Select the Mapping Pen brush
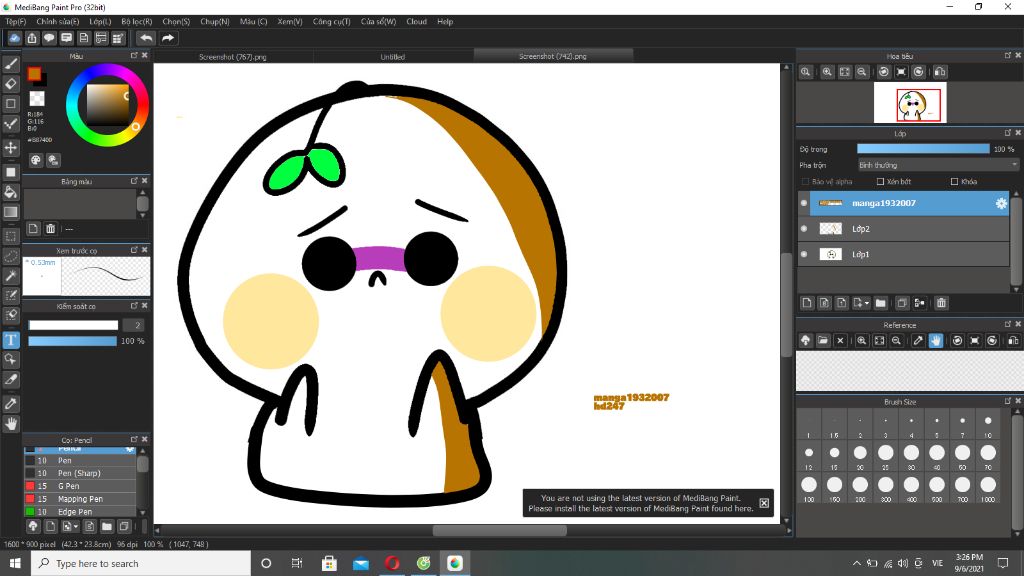This screenshot has height=576, width=1024. pos(80,499)
